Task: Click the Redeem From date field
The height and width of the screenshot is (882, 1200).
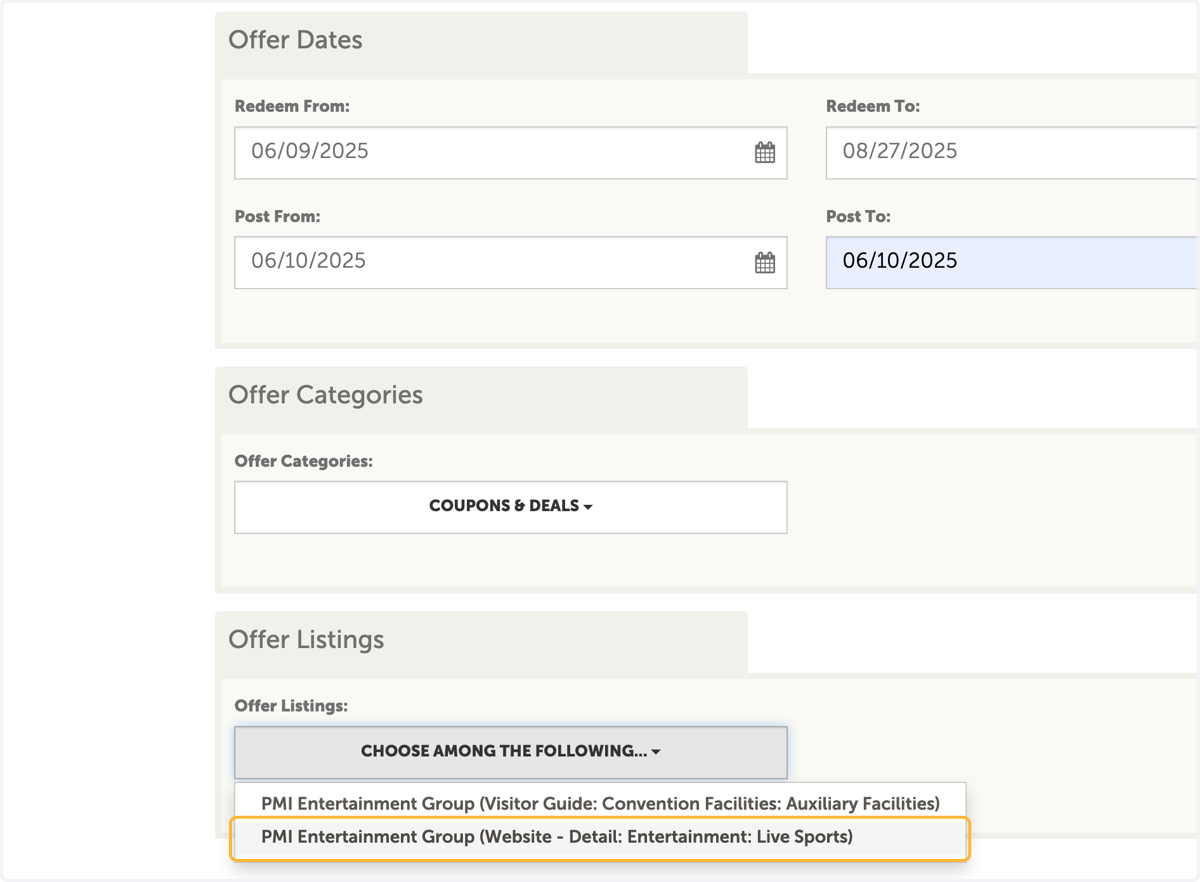Action: (511, 153)
